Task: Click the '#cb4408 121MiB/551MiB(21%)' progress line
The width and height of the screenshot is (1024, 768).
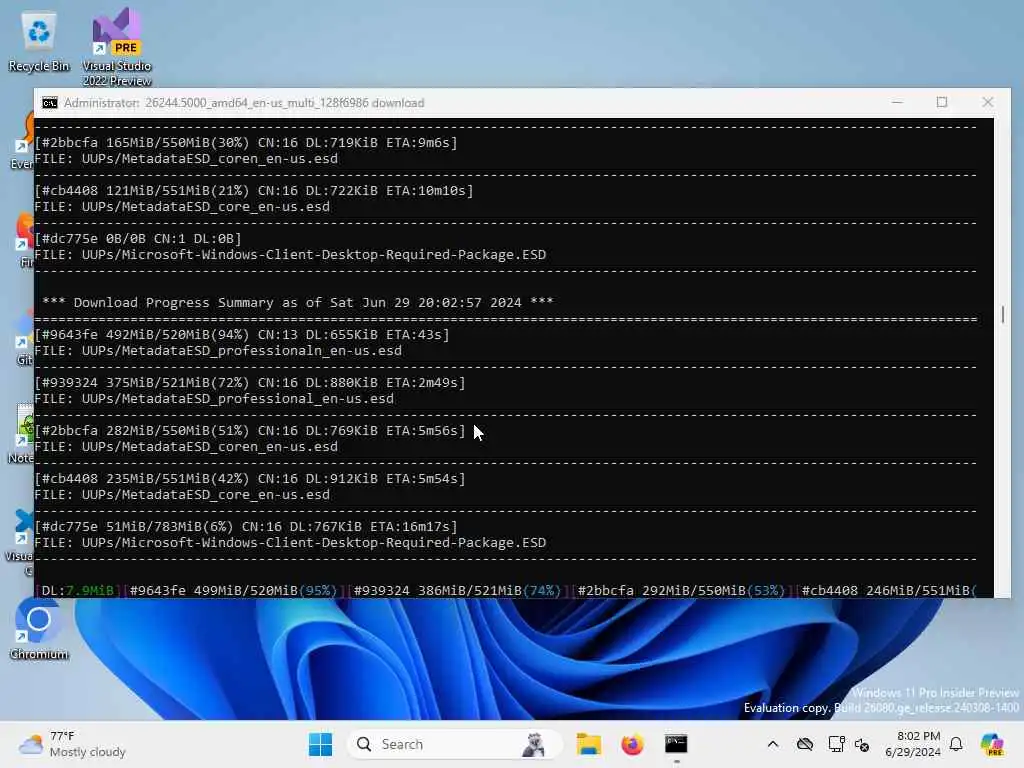Action: click(254, 191)
